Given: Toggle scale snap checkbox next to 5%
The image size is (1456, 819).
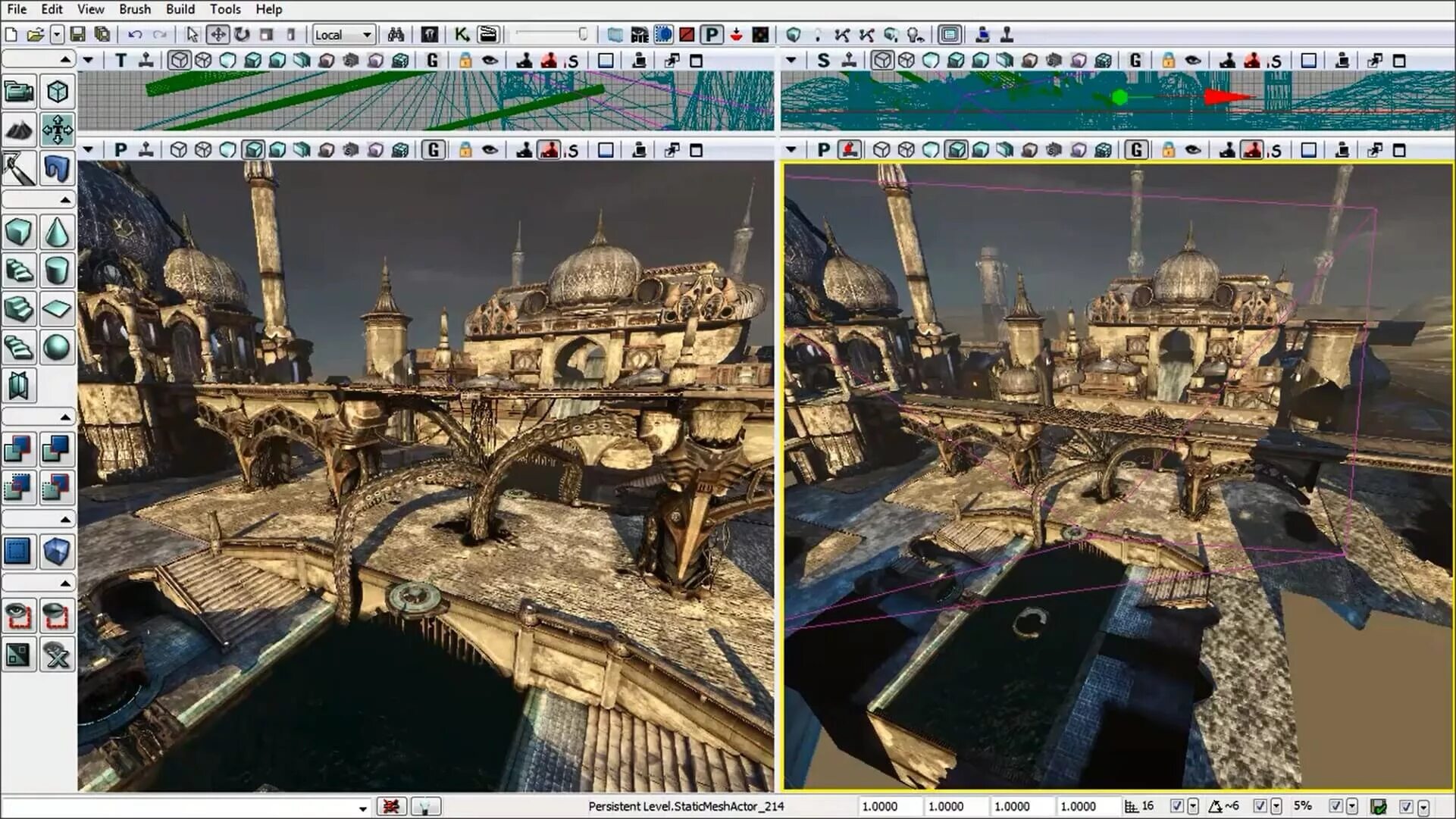Looking at the screenshot, I should (x=1335, y=807).
